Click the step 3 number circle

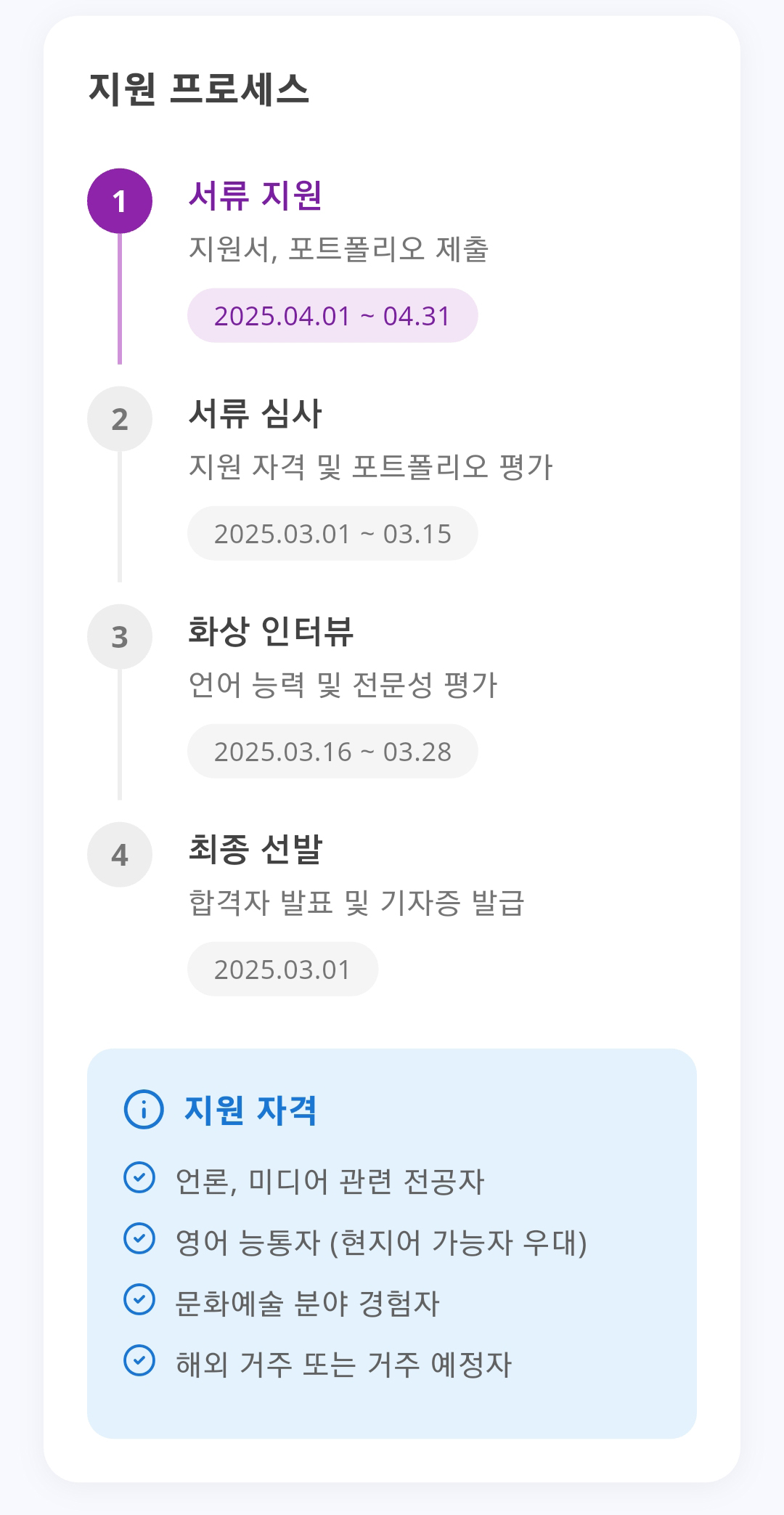(120, 637)
